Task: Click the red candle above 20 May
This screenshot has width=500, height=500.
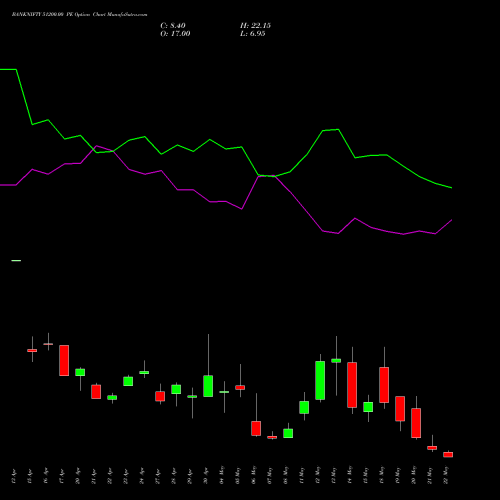Action: pyautogui.click(x=416, y=423)
